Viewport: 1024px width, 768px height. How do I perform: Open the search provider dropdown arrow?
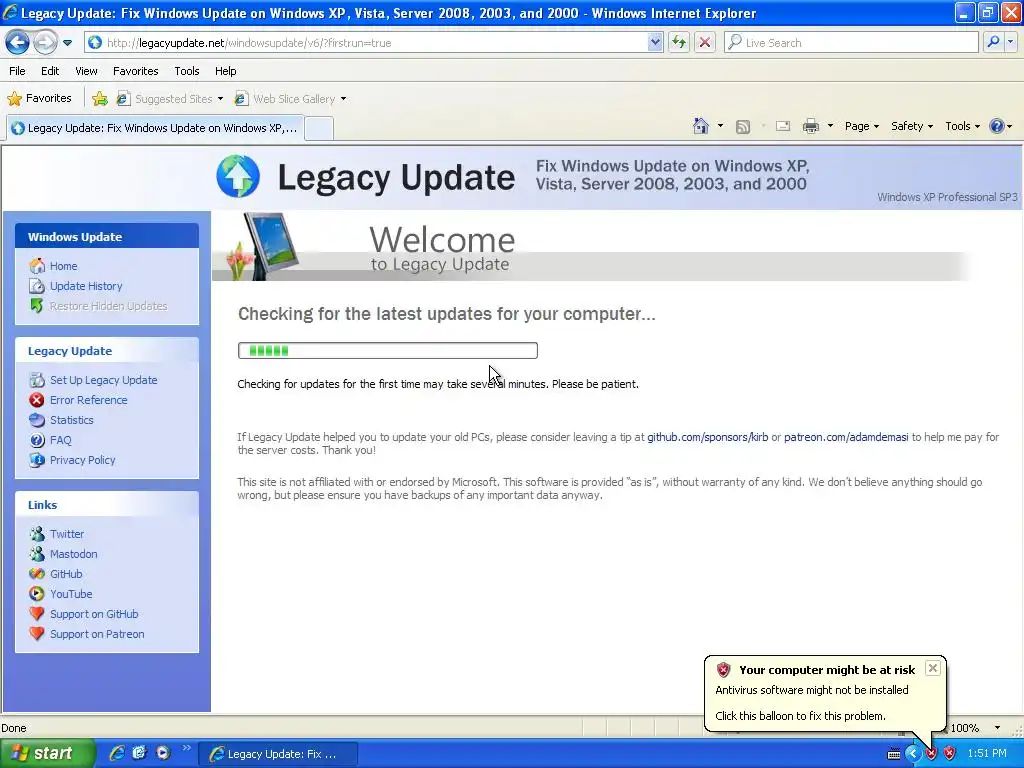tap(1010, 42)
